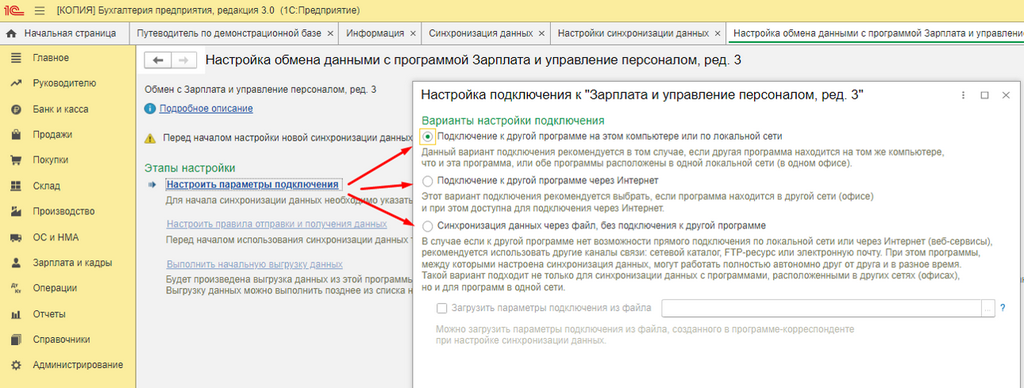Open Настроить параметры подключения step
This screenshot has width=1024, height=388.
point(253,184)
